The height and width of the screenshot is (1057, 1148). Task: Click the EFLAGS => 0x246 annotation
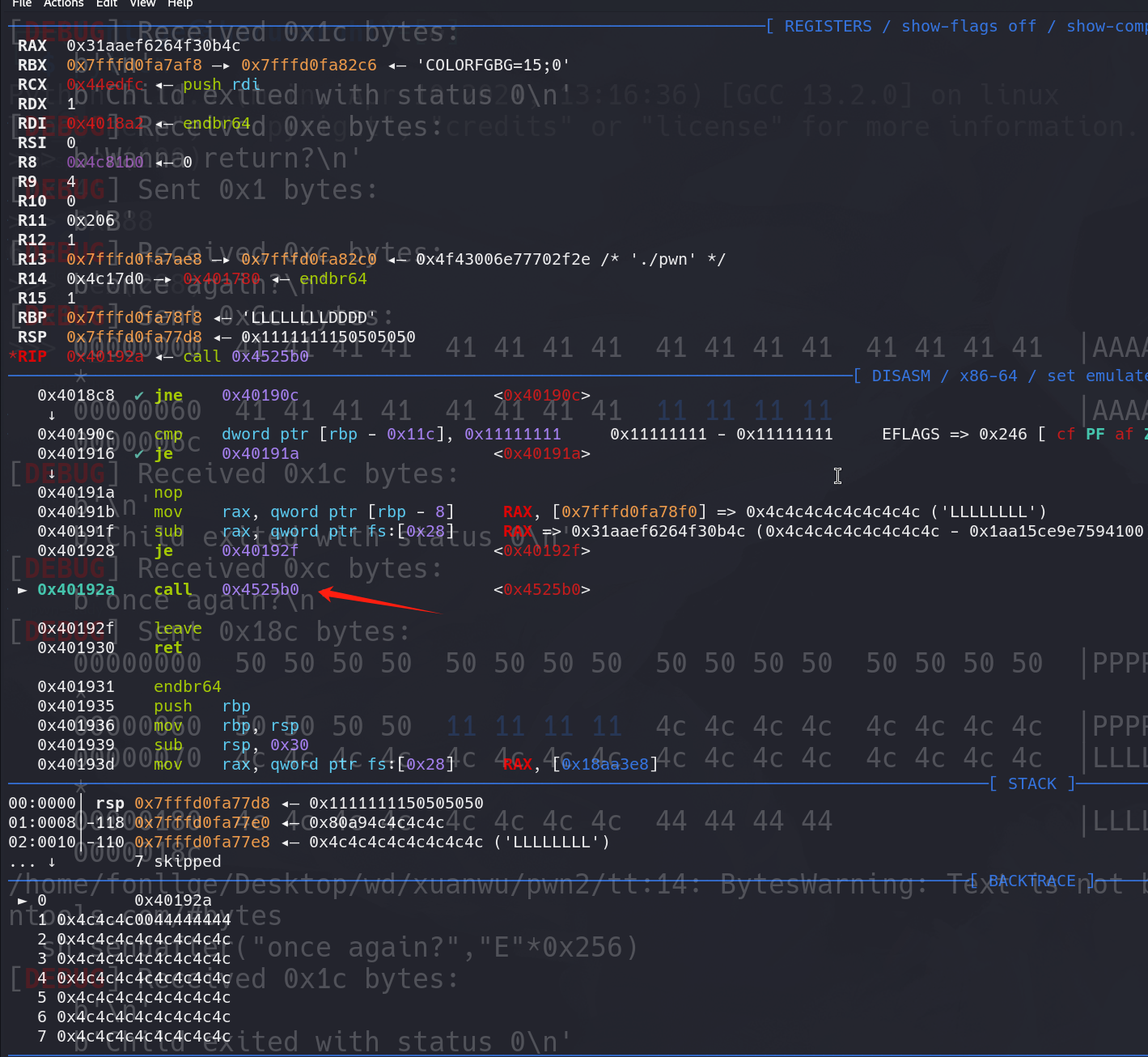955,434
